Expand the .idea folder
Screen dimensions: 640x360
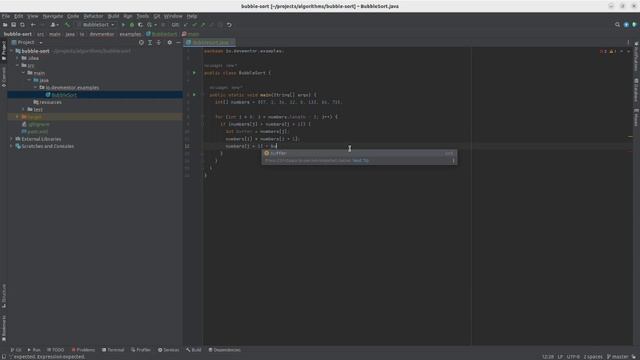point(18,58)
